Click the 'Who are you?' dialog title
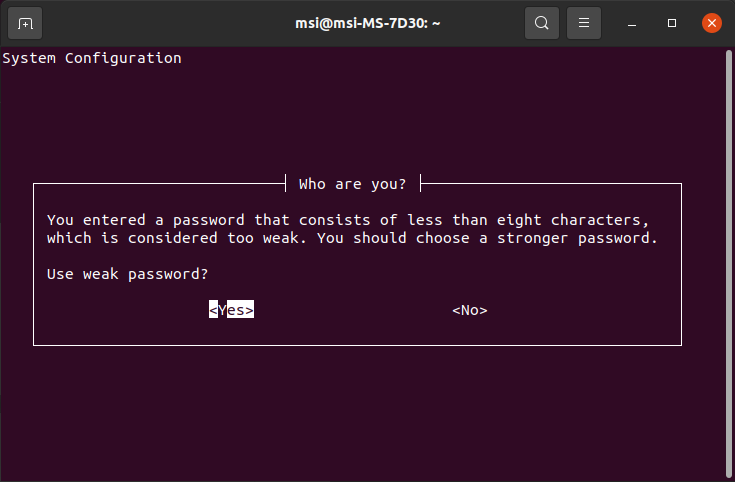 tap(352, 184)
